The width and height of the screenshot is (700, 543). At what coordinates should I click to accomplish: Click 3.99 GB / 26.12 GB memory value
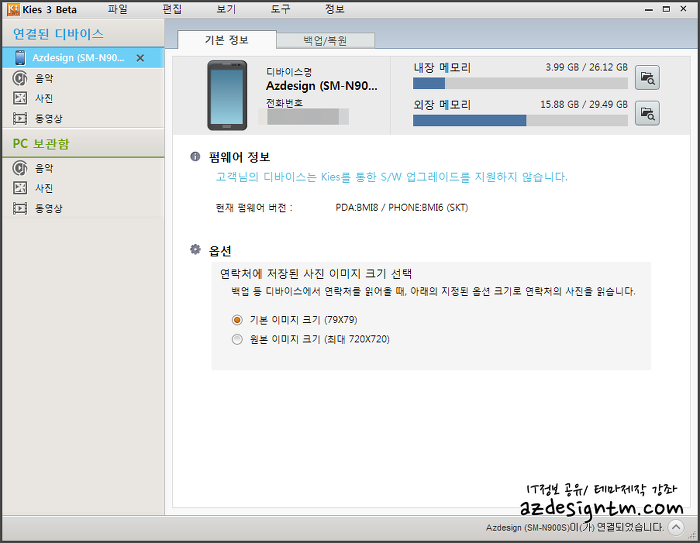coord(587,67)
